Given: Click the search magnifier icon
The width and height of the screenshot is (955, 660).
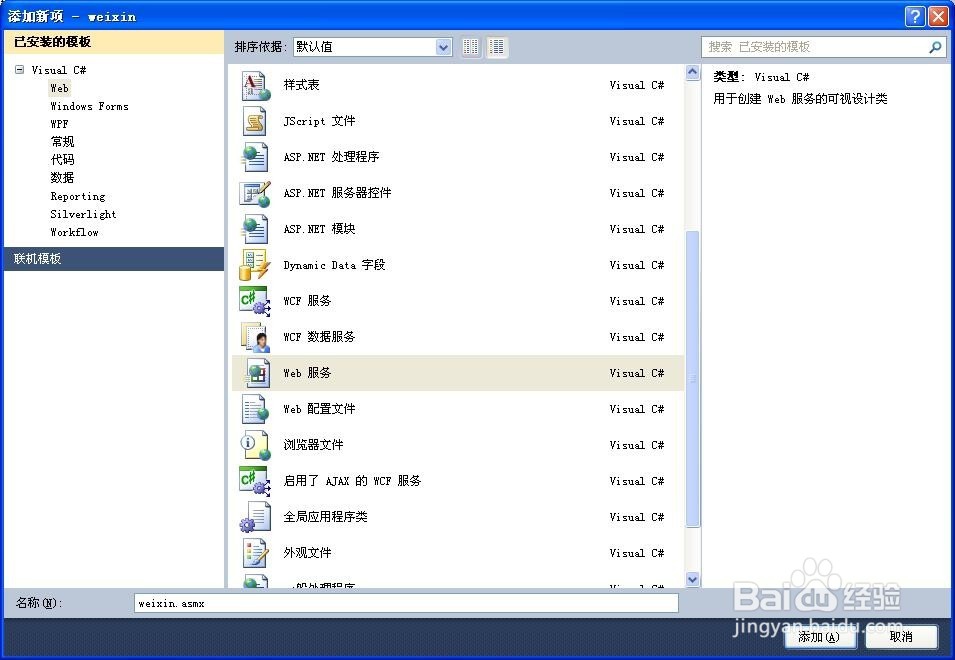Looking at the screenshot, I should (935, 47).
